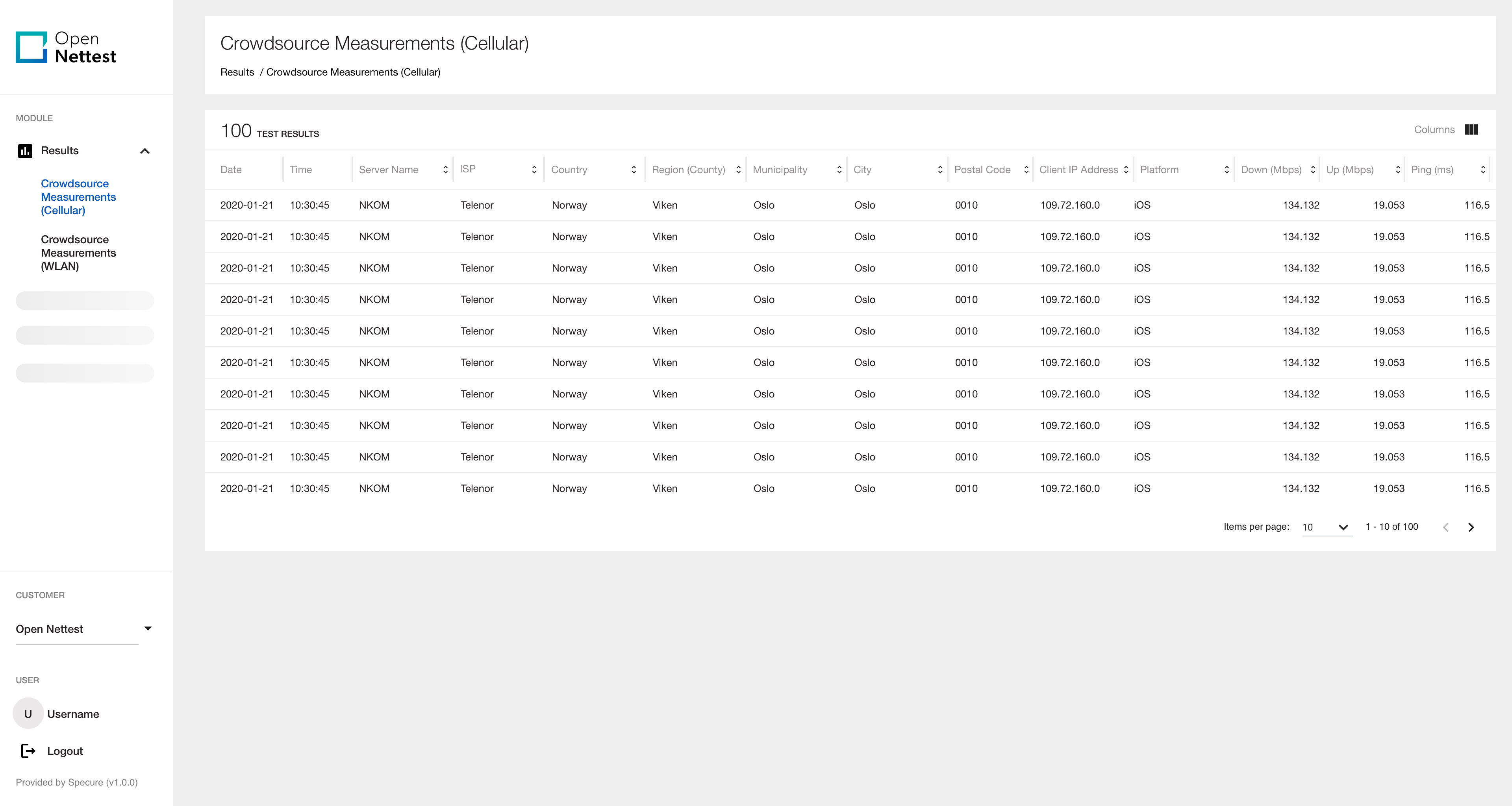This screenshot has height=806, width=1512.
Task: Go to previous results page
Action: [x=1446, y=527]
